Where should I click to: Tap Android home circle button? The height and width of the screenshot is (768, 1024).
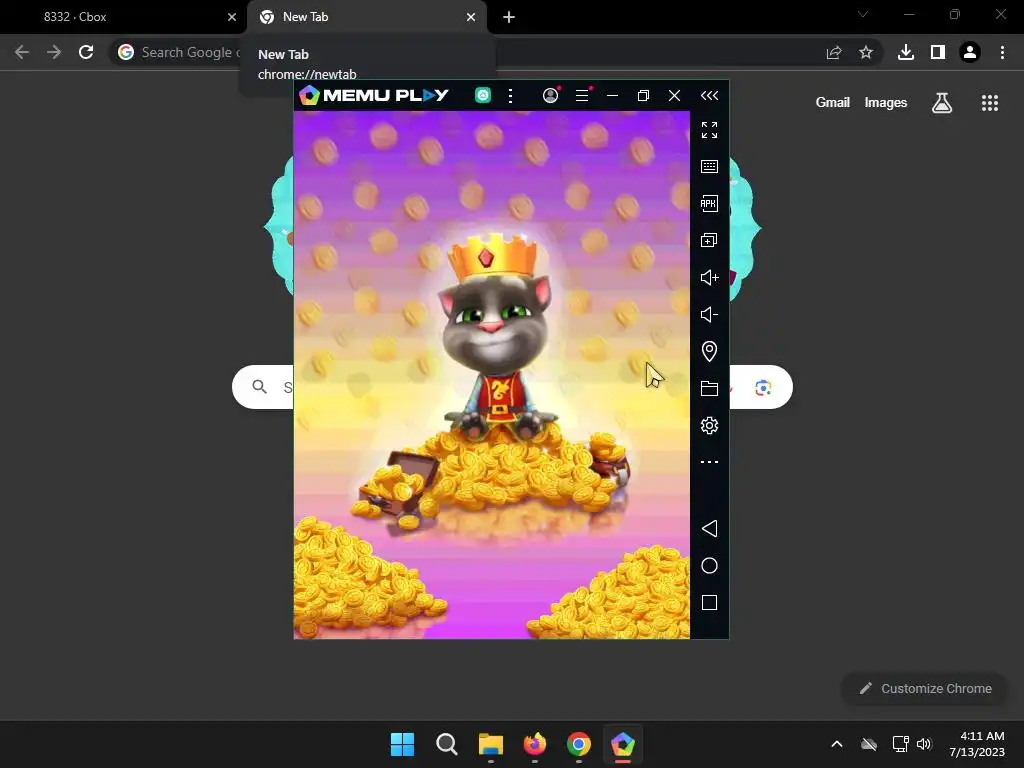click(709, 566)
